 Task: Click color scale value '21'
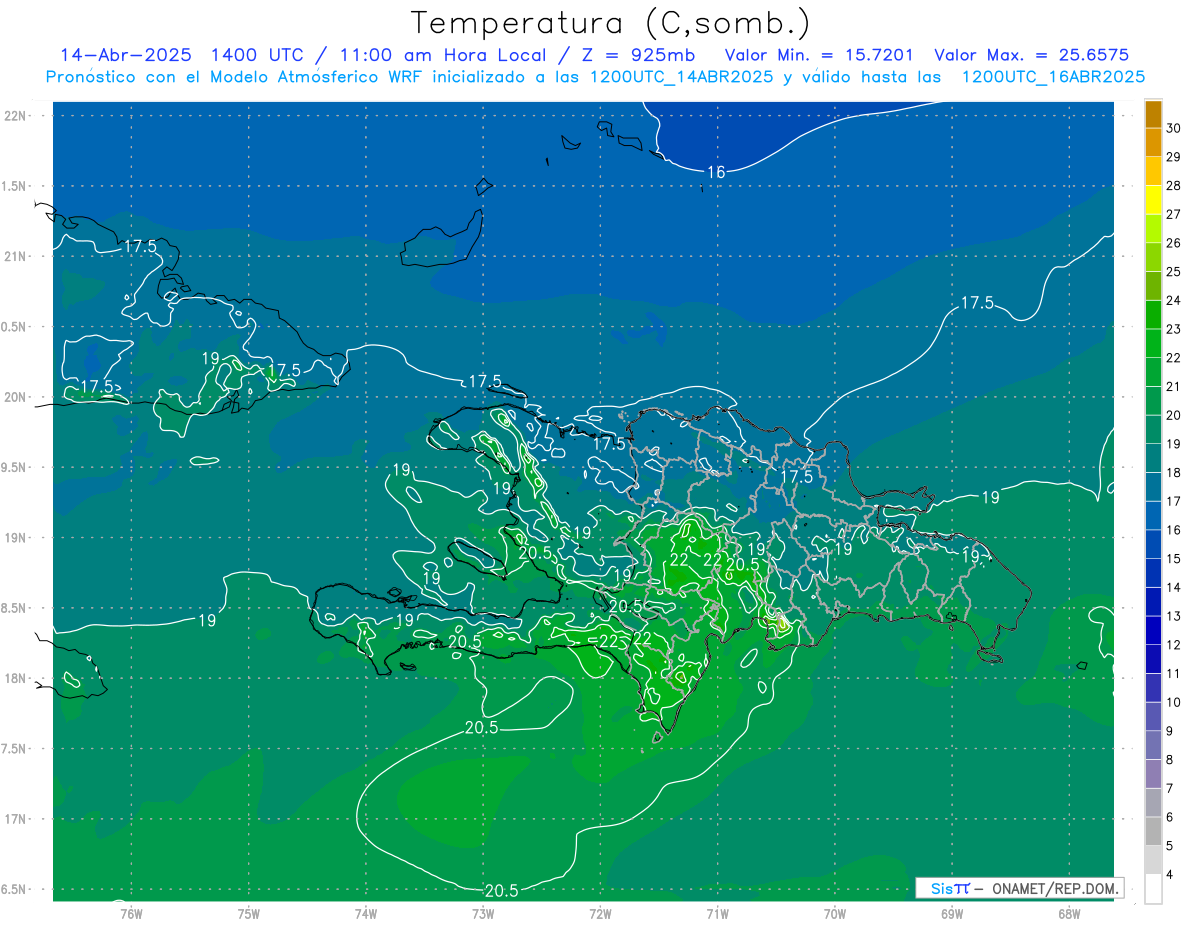(1174, 386)
